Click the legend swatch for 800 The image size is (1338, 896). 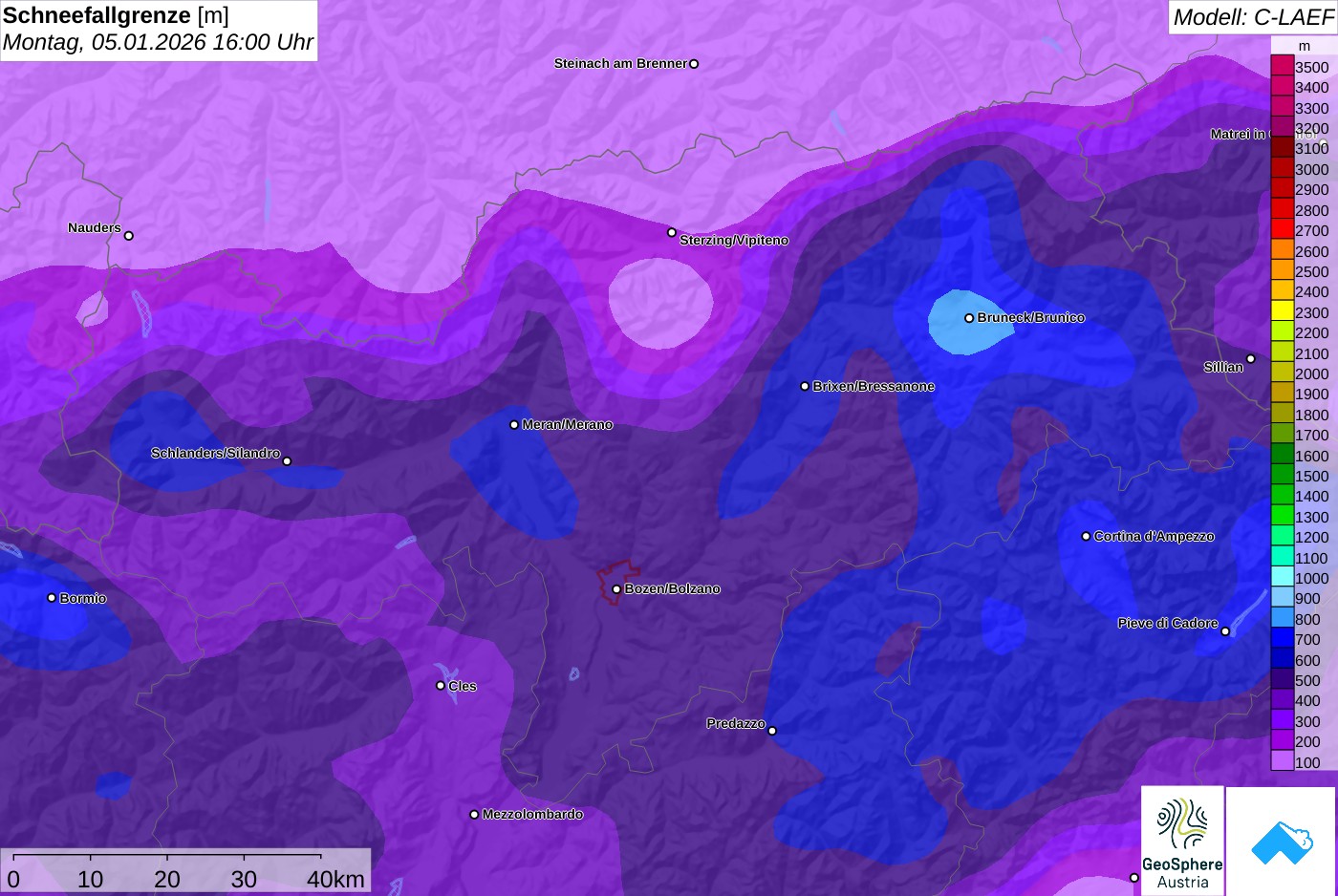pyautogui.click(x=1282, y=618)
